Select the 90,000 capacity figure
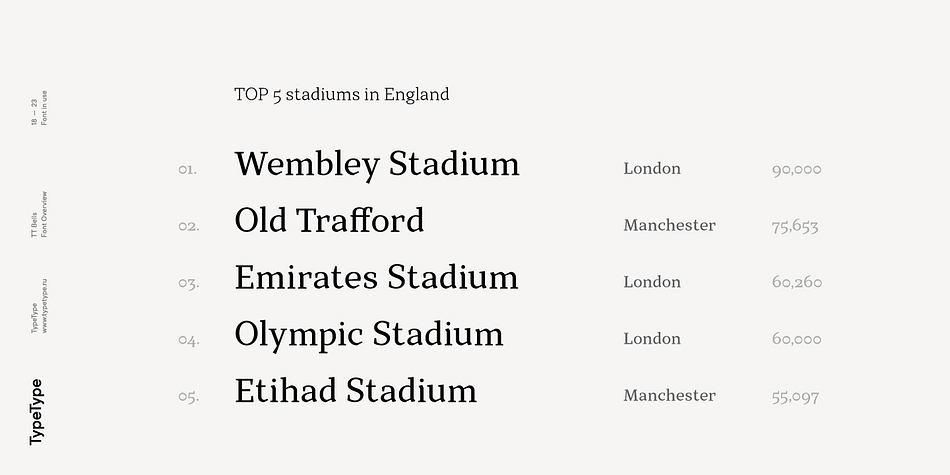Image resolution: width=950 pixels, height=475 pixels. tap(797, 170)
